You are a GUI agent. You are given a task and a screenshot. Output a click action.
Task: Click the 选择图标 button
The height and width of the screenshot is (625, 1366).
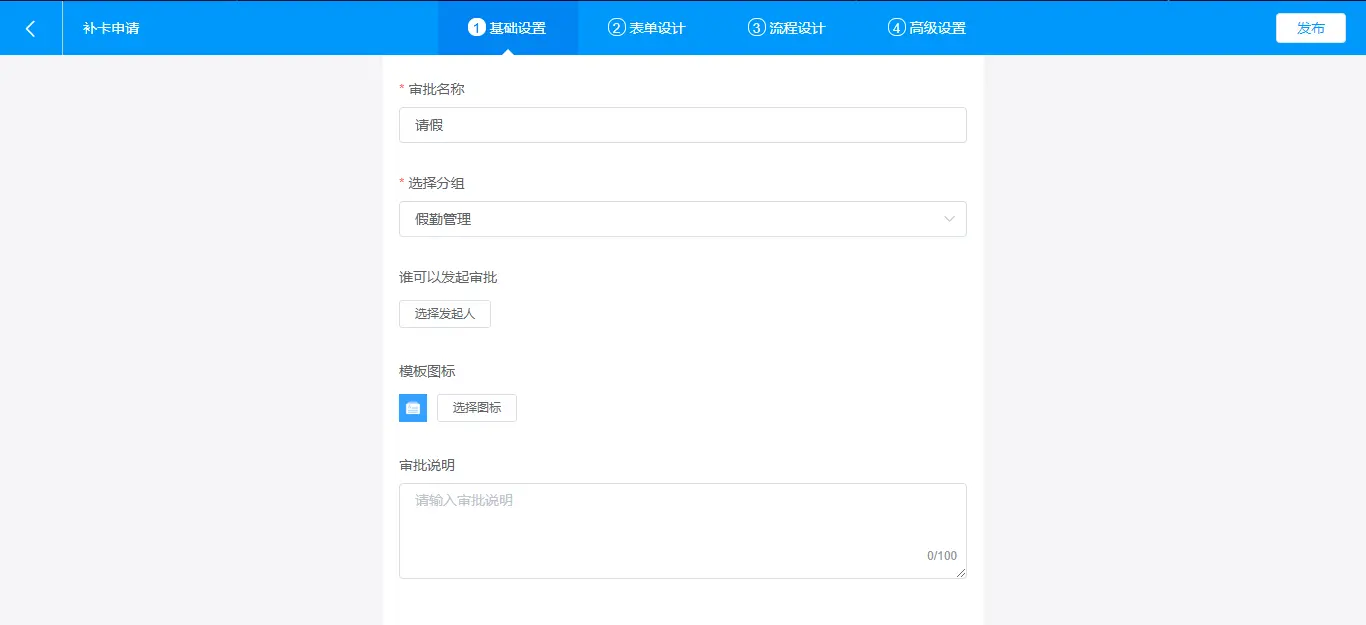coord(477,408)
